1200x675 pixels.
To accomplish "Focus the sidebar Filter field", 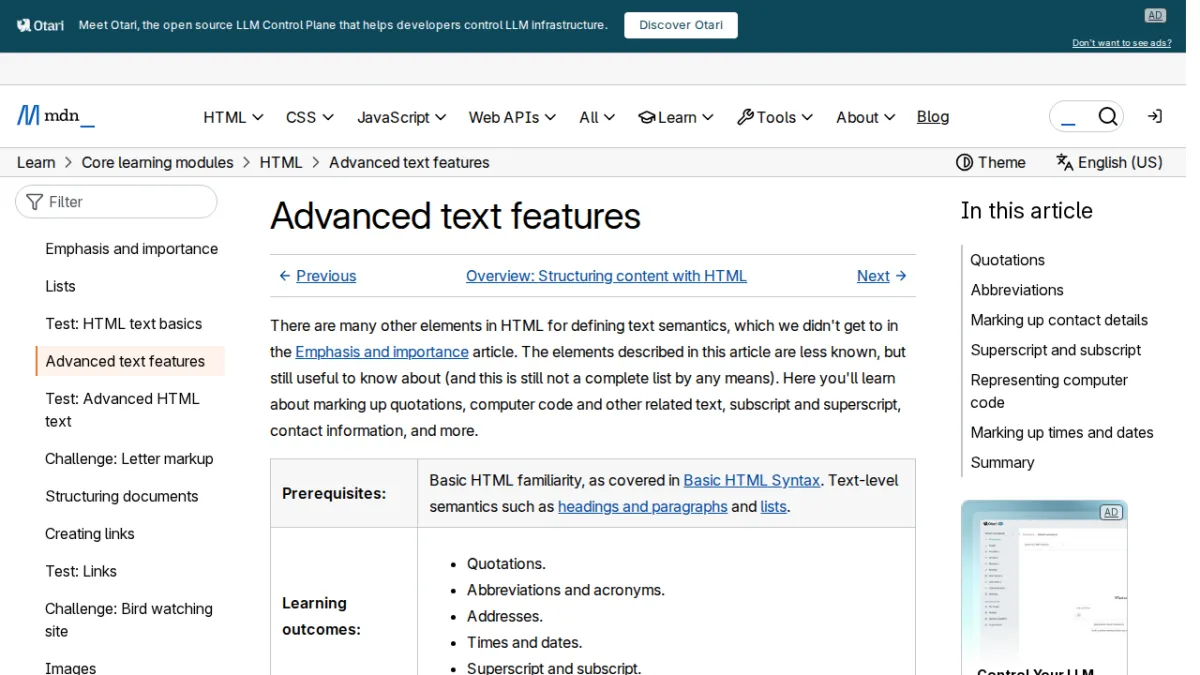I will click(x=116, y=202).
